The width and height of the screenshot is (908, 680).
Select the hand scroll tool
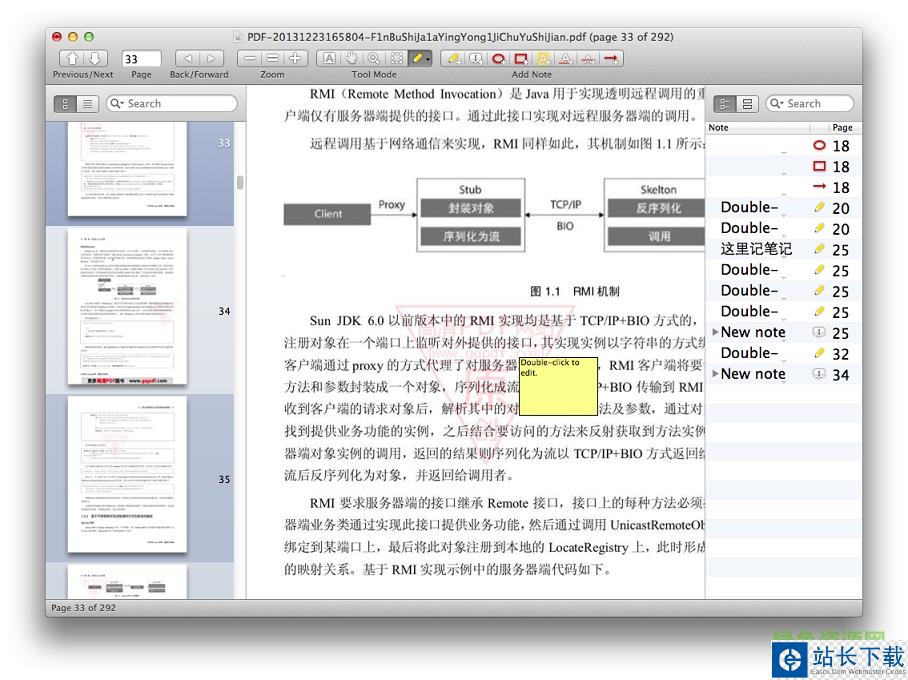click(x=351, y=59)
